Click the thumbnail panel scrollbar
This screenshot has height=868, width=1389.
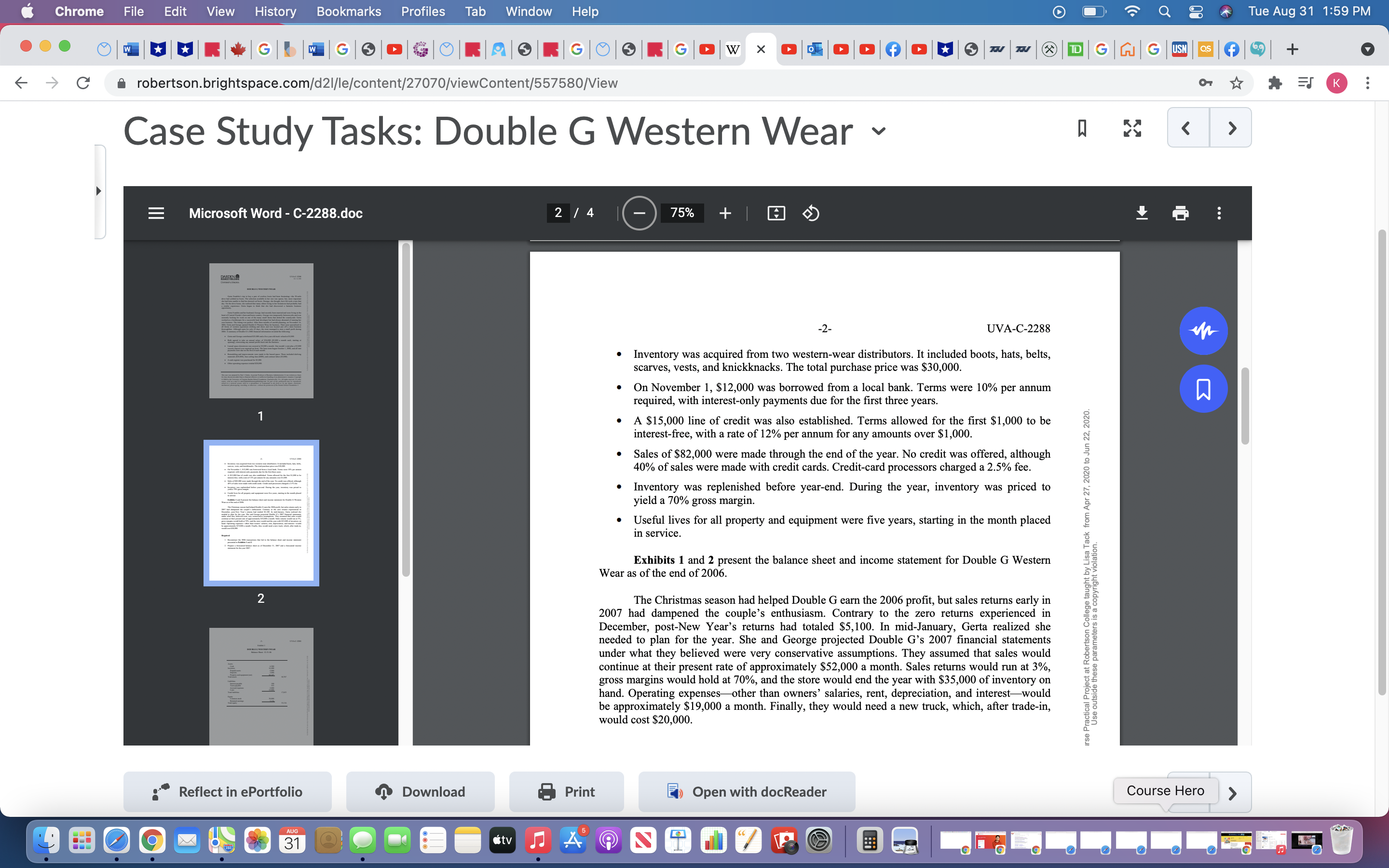pyautogui.click(x=407, y=409)
